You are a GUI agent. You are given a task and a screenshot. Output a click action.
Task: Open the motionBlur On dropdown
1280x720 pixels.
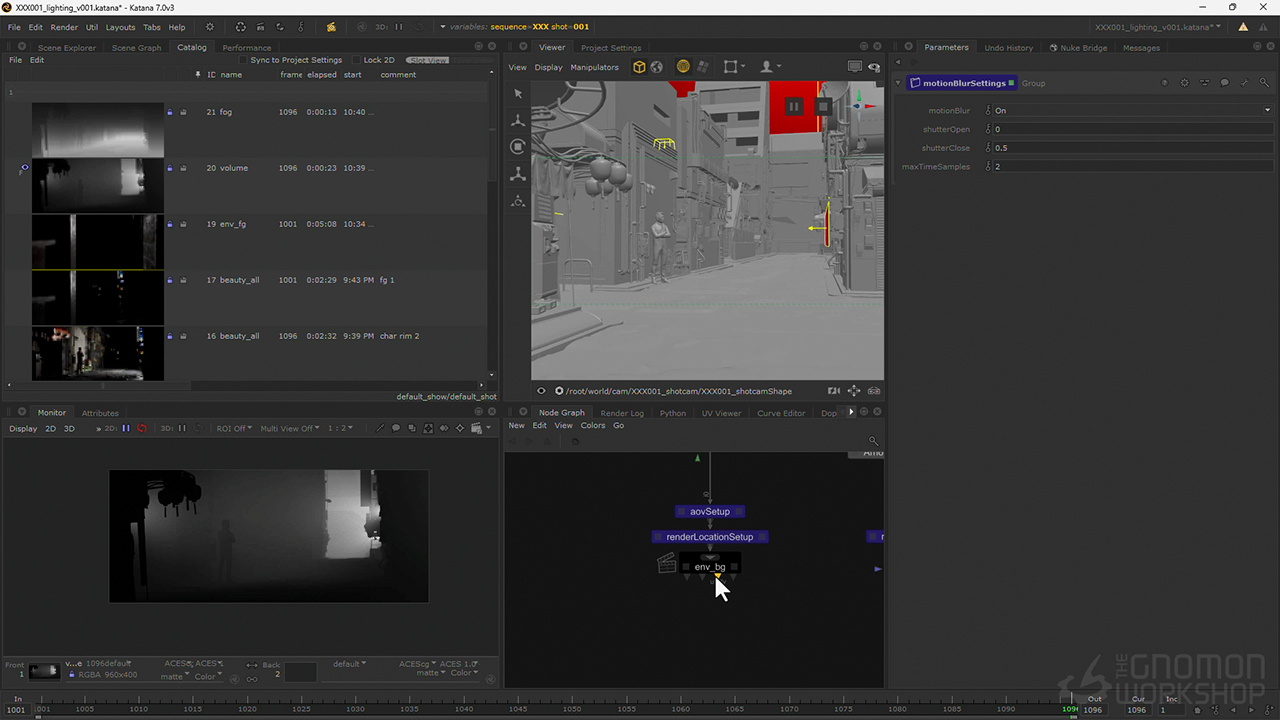click(1267, 111)
